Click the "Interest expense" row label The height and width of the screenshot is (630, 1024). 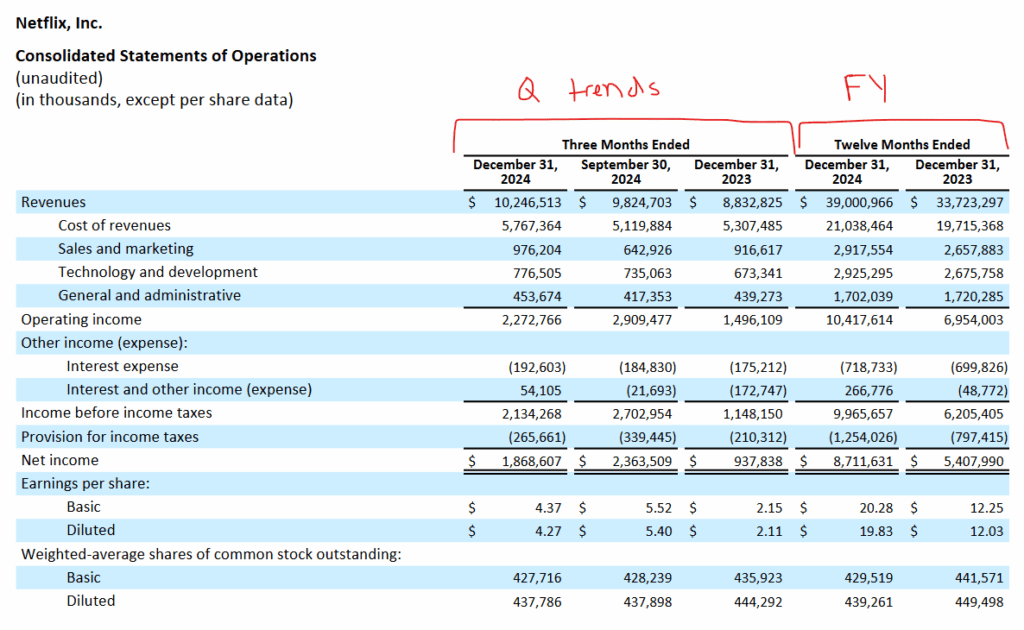tap(122, 367)
